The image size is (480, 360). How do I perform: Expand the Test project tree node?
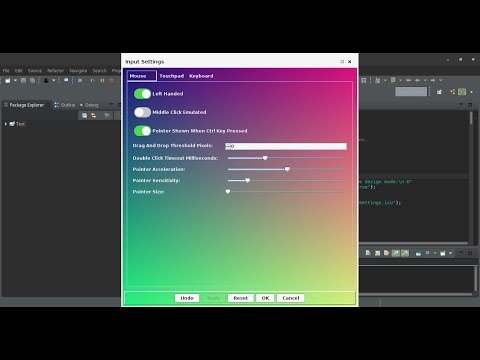tap(6, 124)
